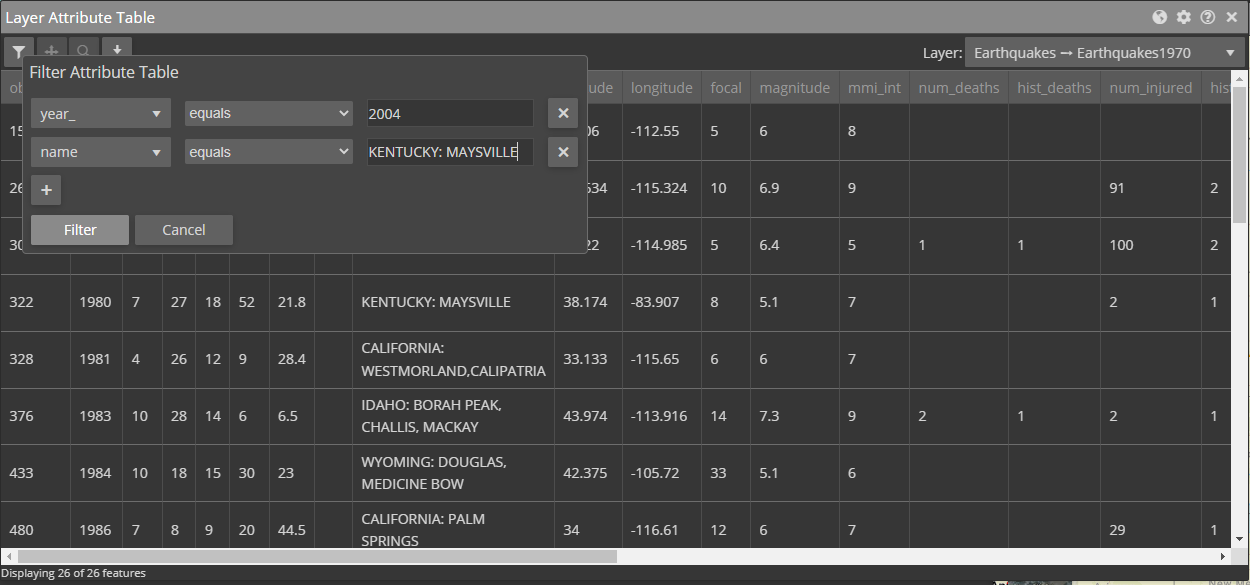
Task: Open settings with the gear icon
Action: point(1183,17)
